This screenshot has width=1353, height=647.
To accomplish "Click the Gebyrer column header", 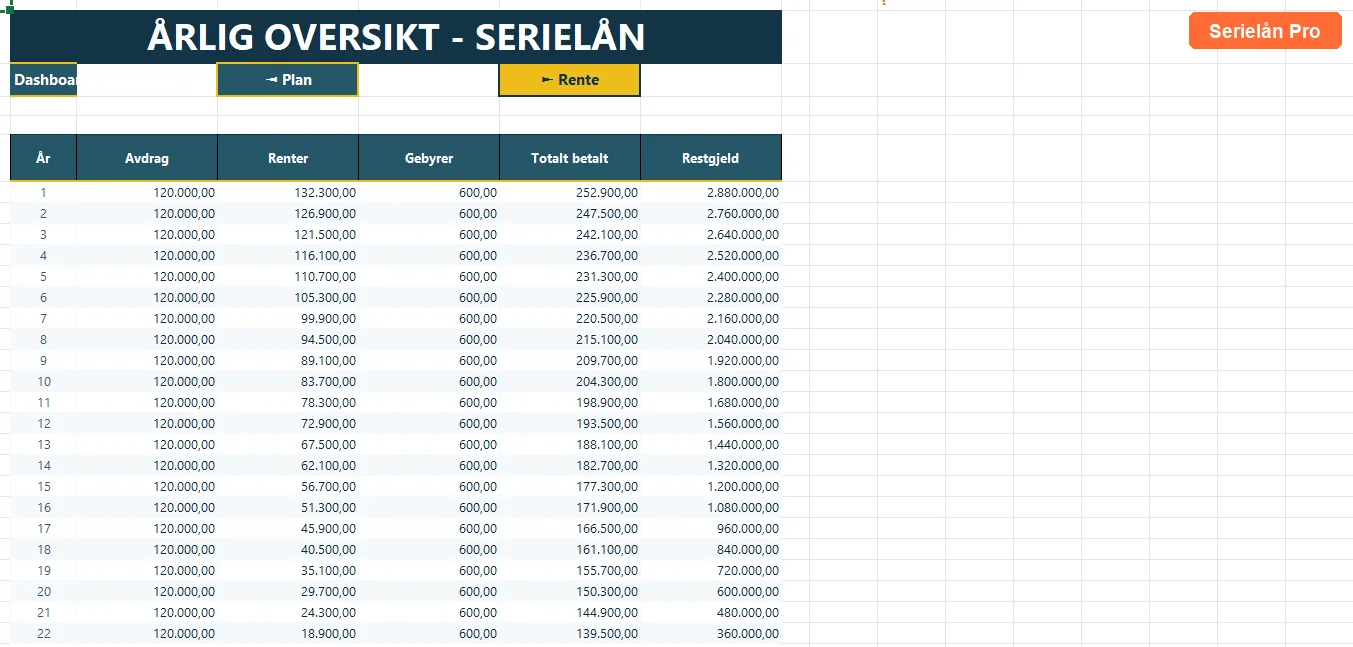I will [429, 158].
